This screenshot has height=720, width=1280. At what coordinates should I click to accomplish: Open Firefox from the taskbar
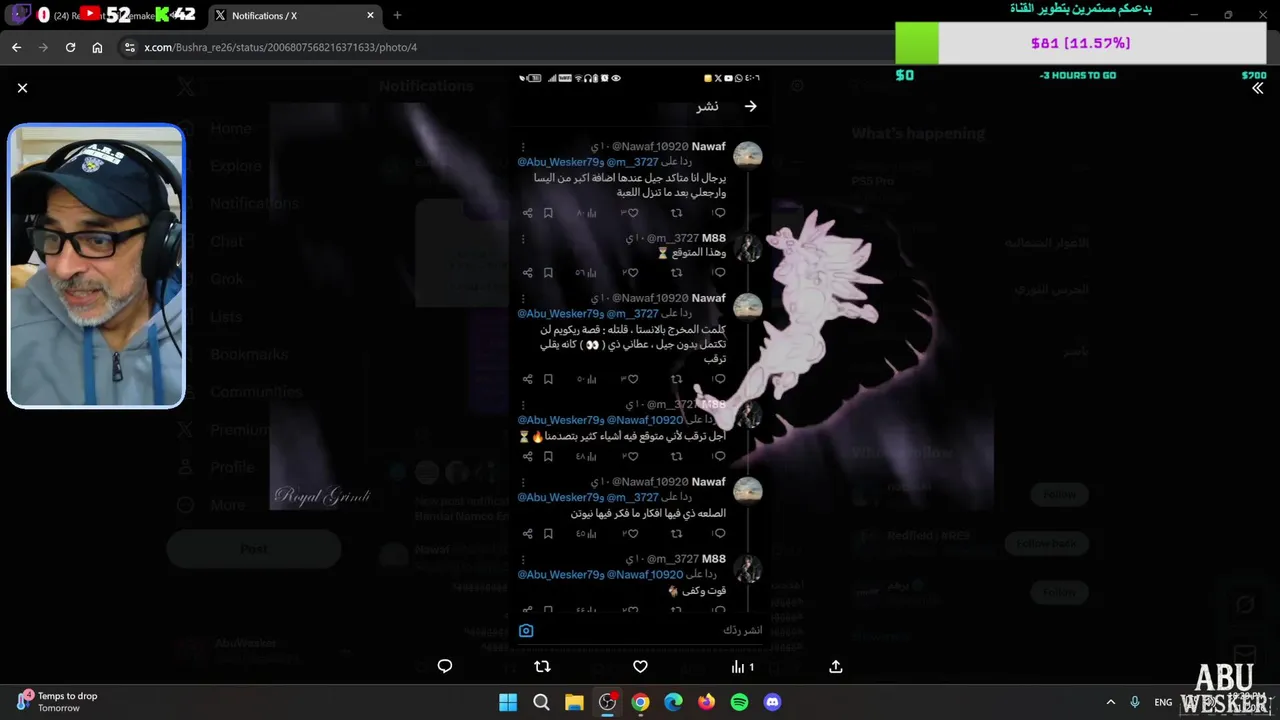coord(706,702)
